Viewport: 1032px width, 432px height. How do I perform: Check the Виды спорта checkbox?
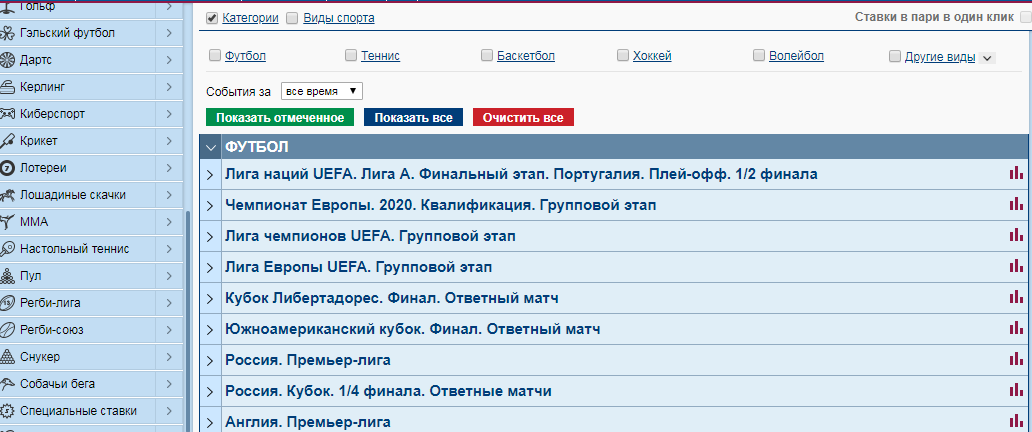pyautogui.click(x=292, y=18)
